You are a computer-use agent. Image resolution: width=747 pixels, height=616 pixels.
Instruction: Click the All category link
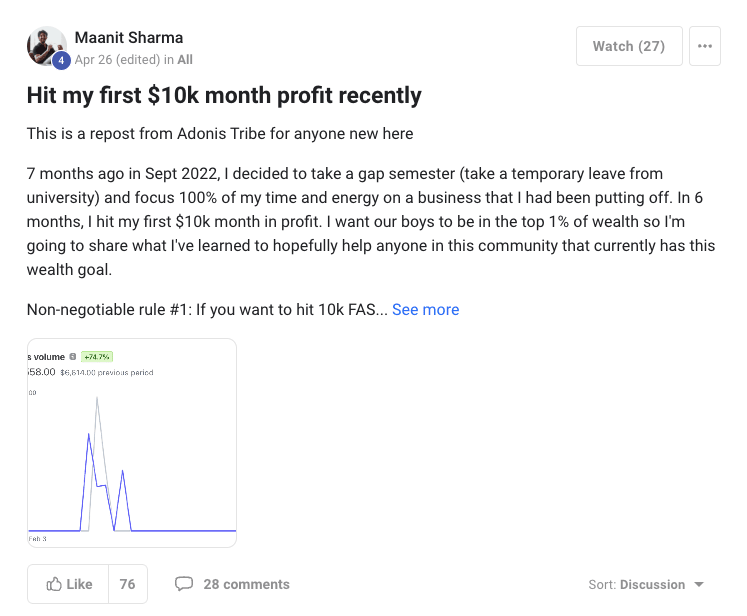click(185, 60)
